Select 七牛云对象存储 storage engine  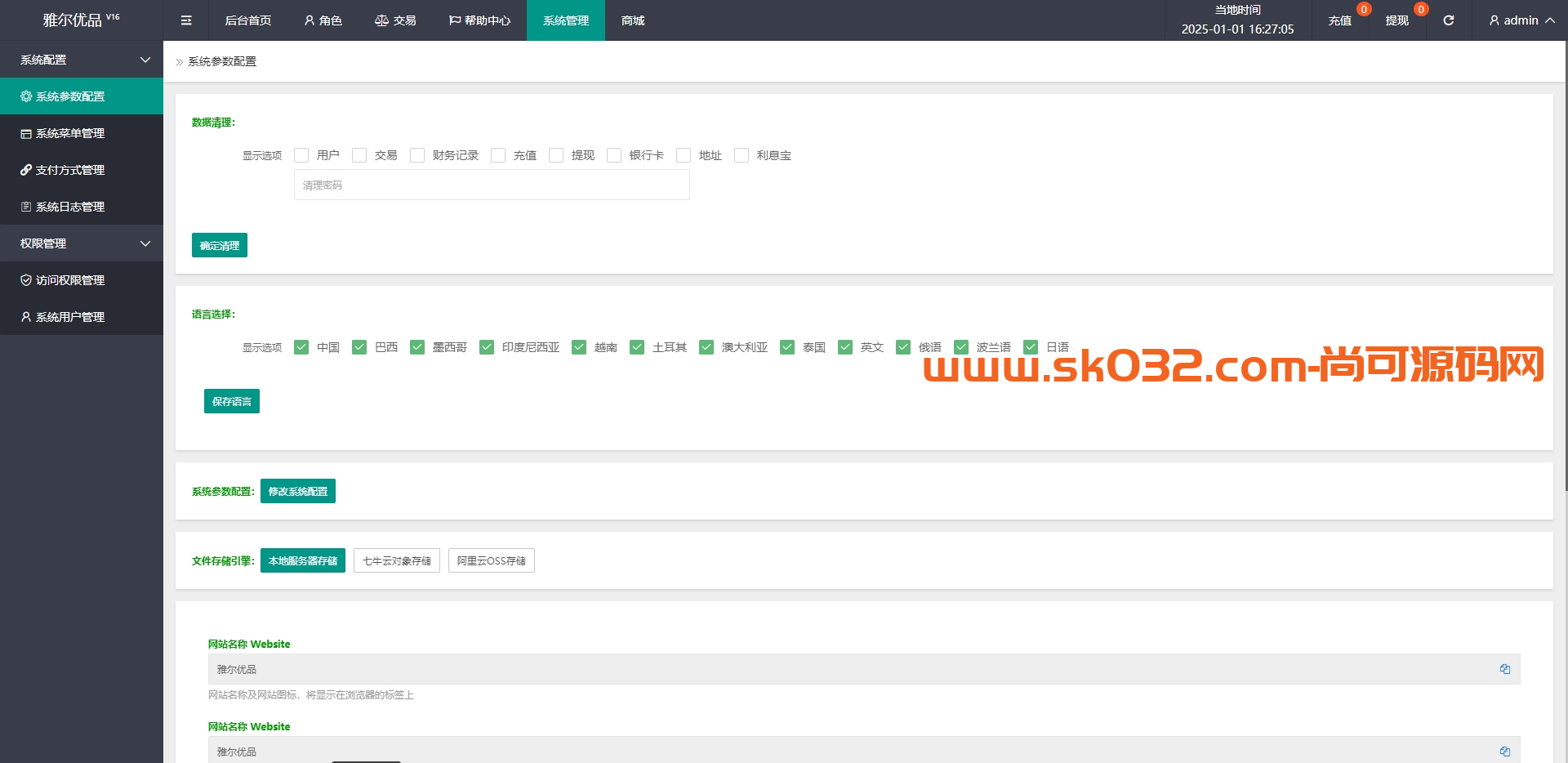[x=397, y=560]
